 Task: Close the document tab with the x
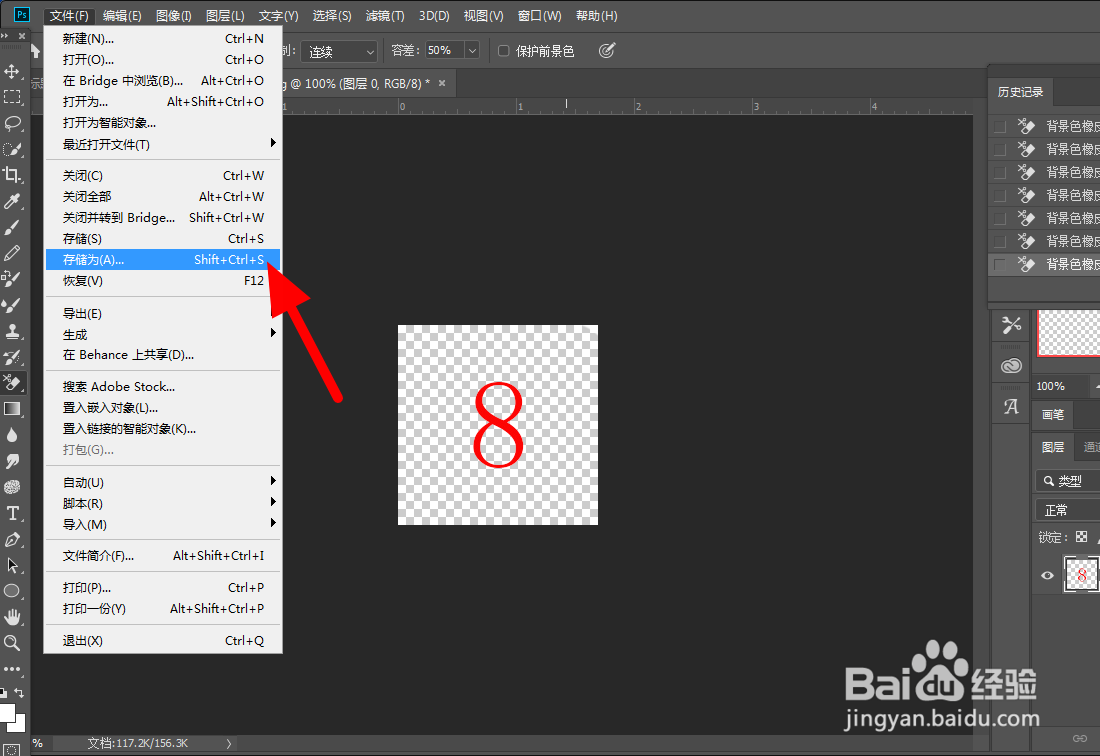click(x=442, y=83)
